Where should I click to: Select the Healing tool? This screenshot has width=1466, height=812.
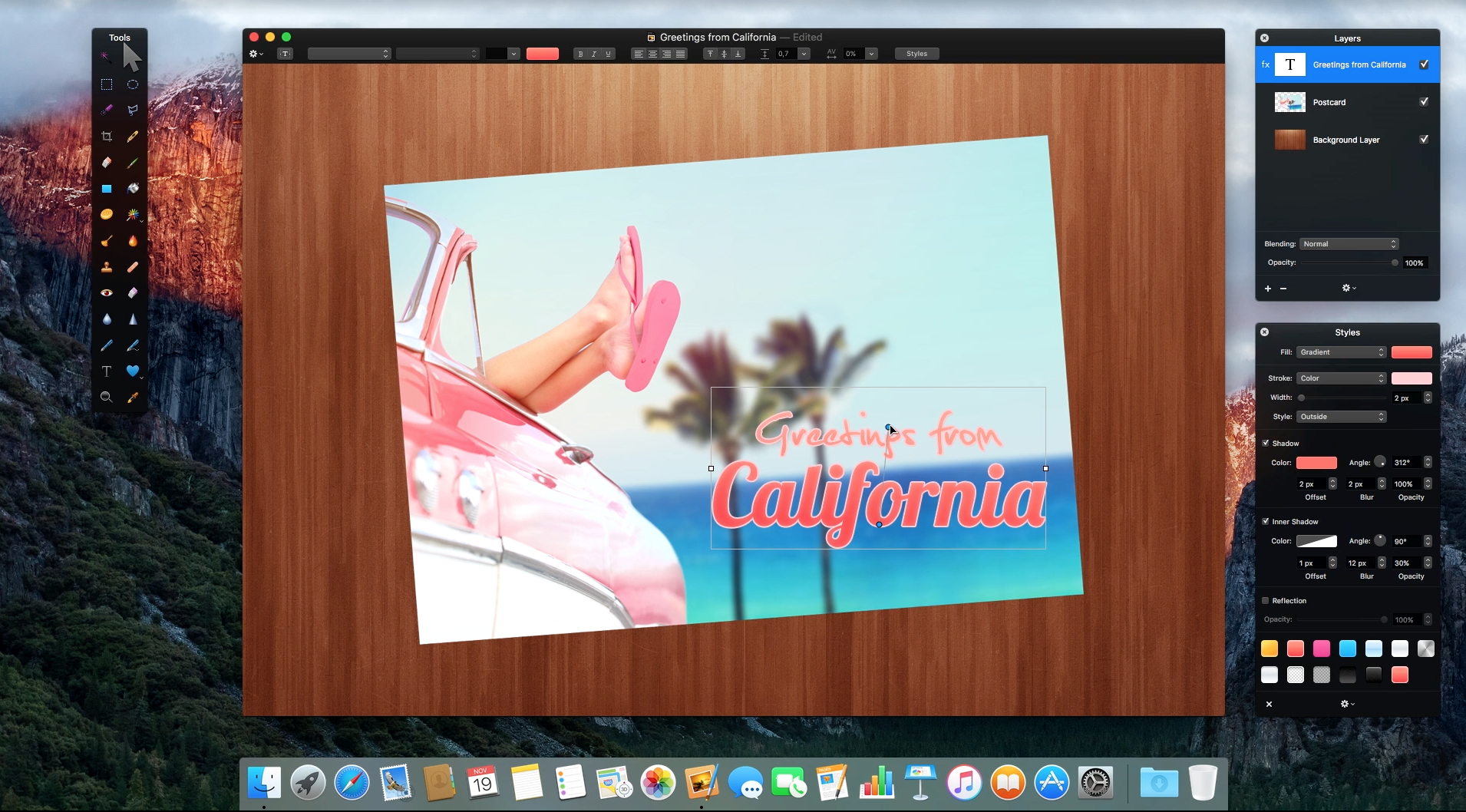[133, 267]
